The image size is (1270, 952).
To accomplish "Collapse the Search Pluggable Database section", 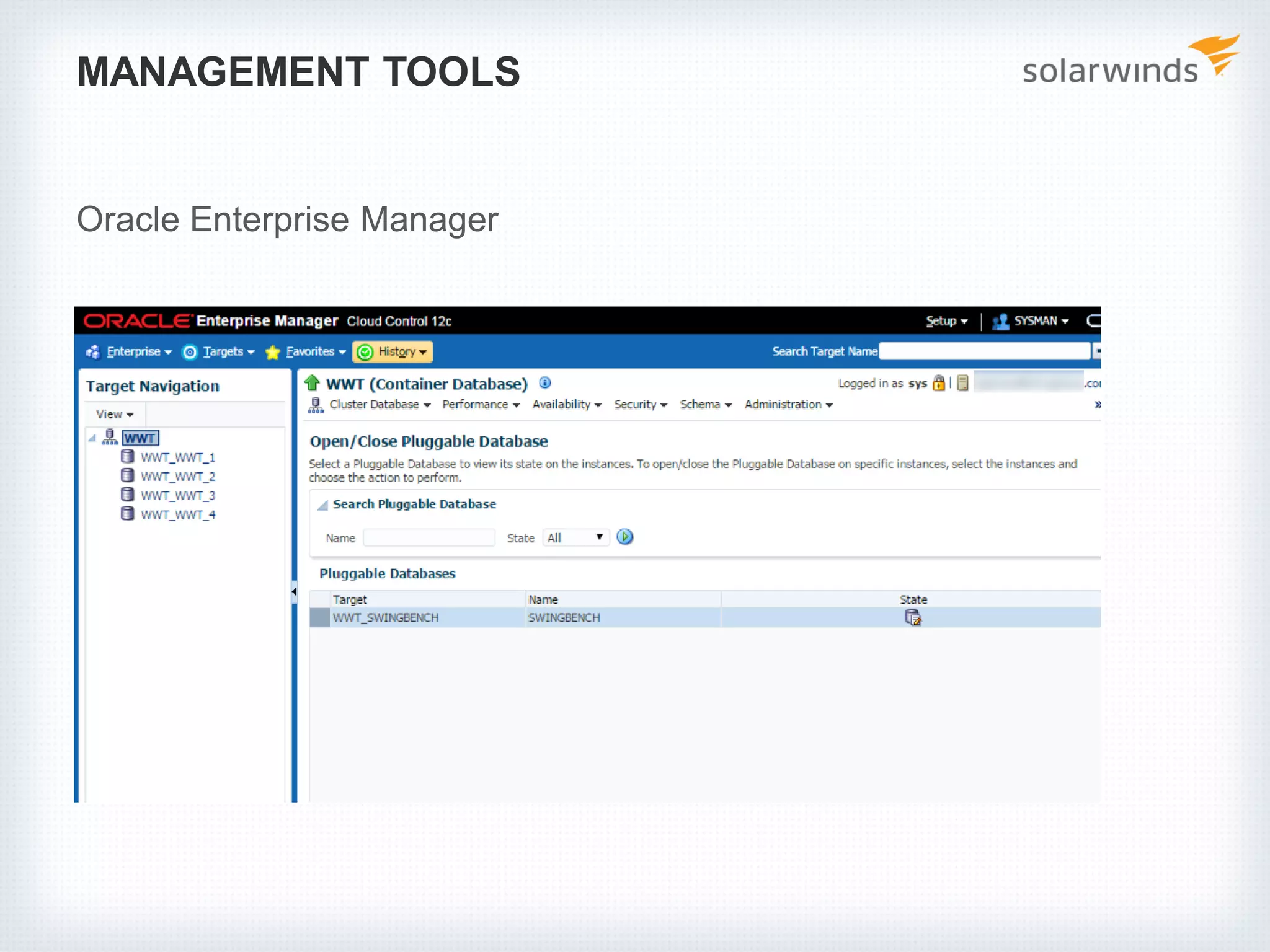I will pos(322,505).
